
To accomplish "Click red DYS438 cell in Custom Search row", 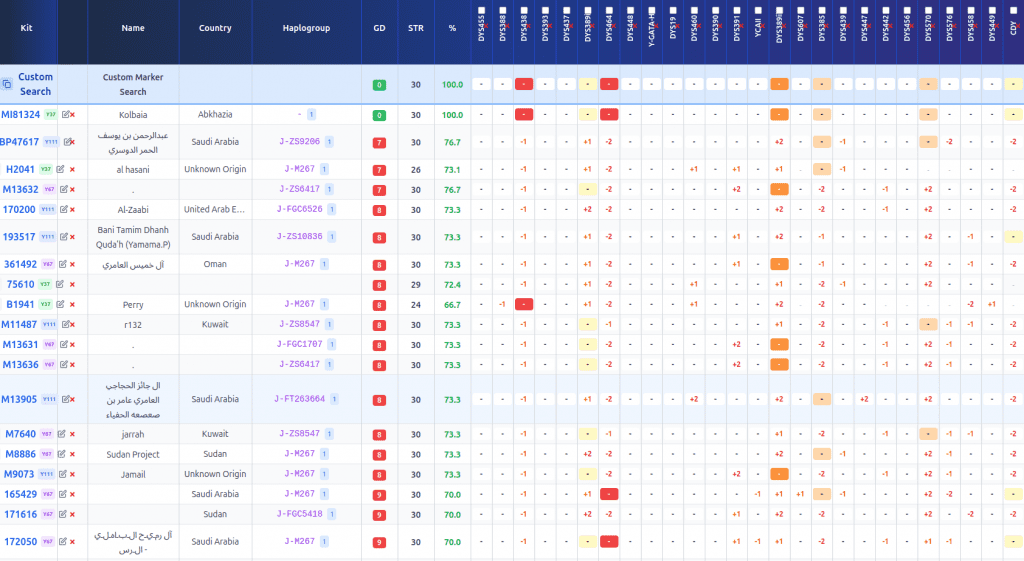I will (523, 85).
